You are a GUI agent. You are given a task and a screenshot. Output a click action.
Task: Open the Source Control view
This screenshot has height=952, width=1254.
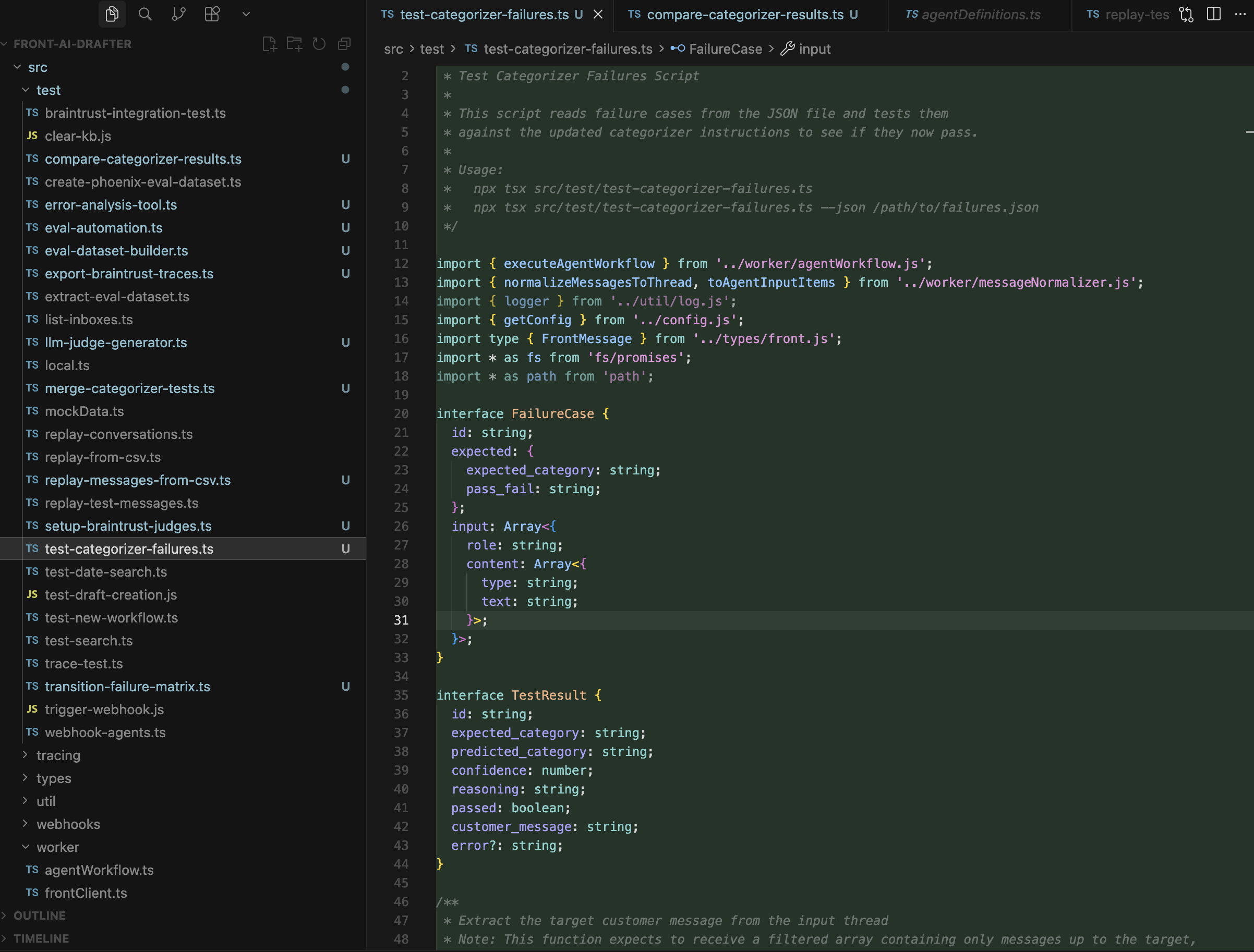[178, 14]
